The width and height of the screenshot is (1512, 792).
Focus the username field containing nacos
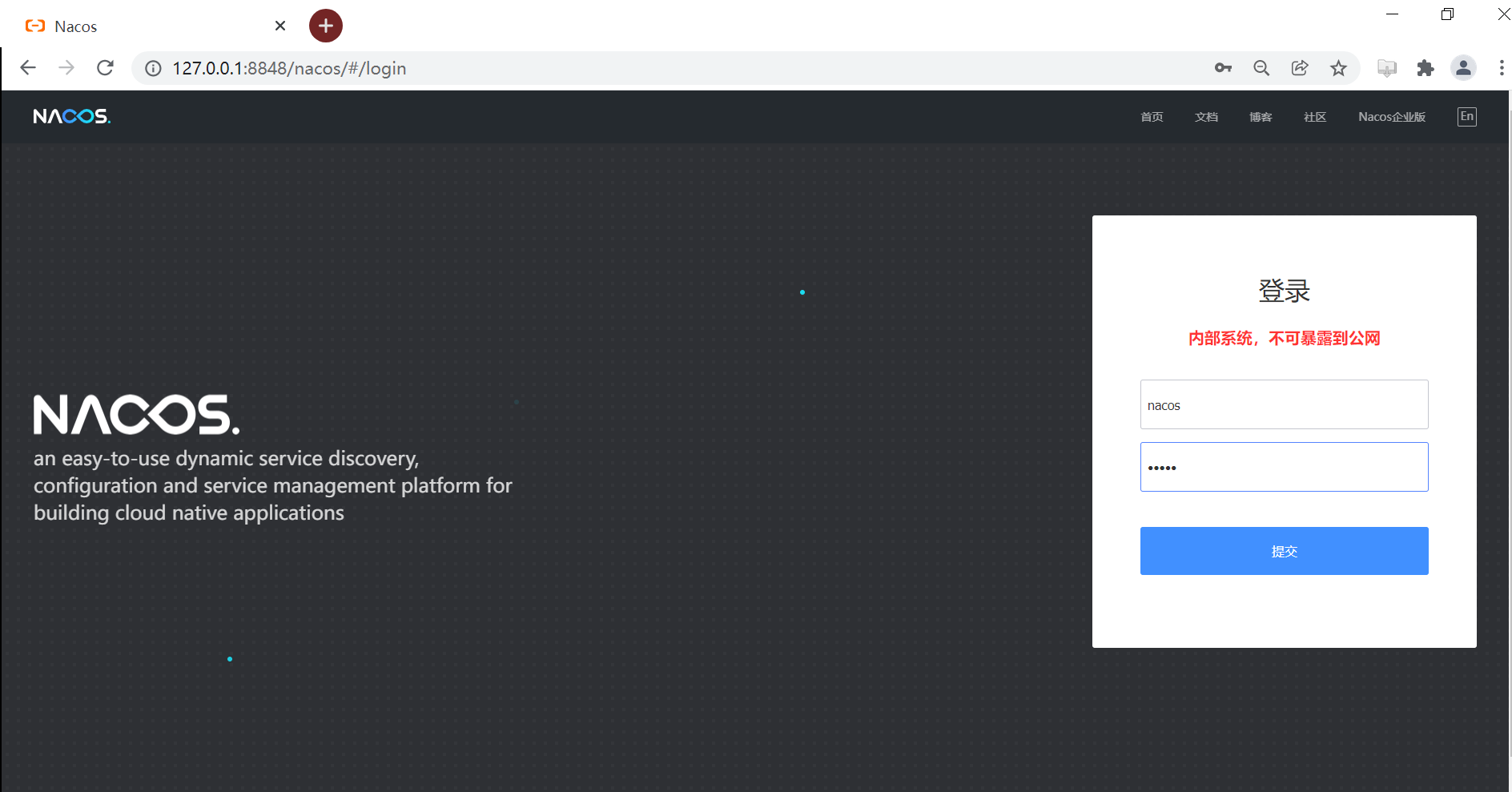pos(1285,404)
